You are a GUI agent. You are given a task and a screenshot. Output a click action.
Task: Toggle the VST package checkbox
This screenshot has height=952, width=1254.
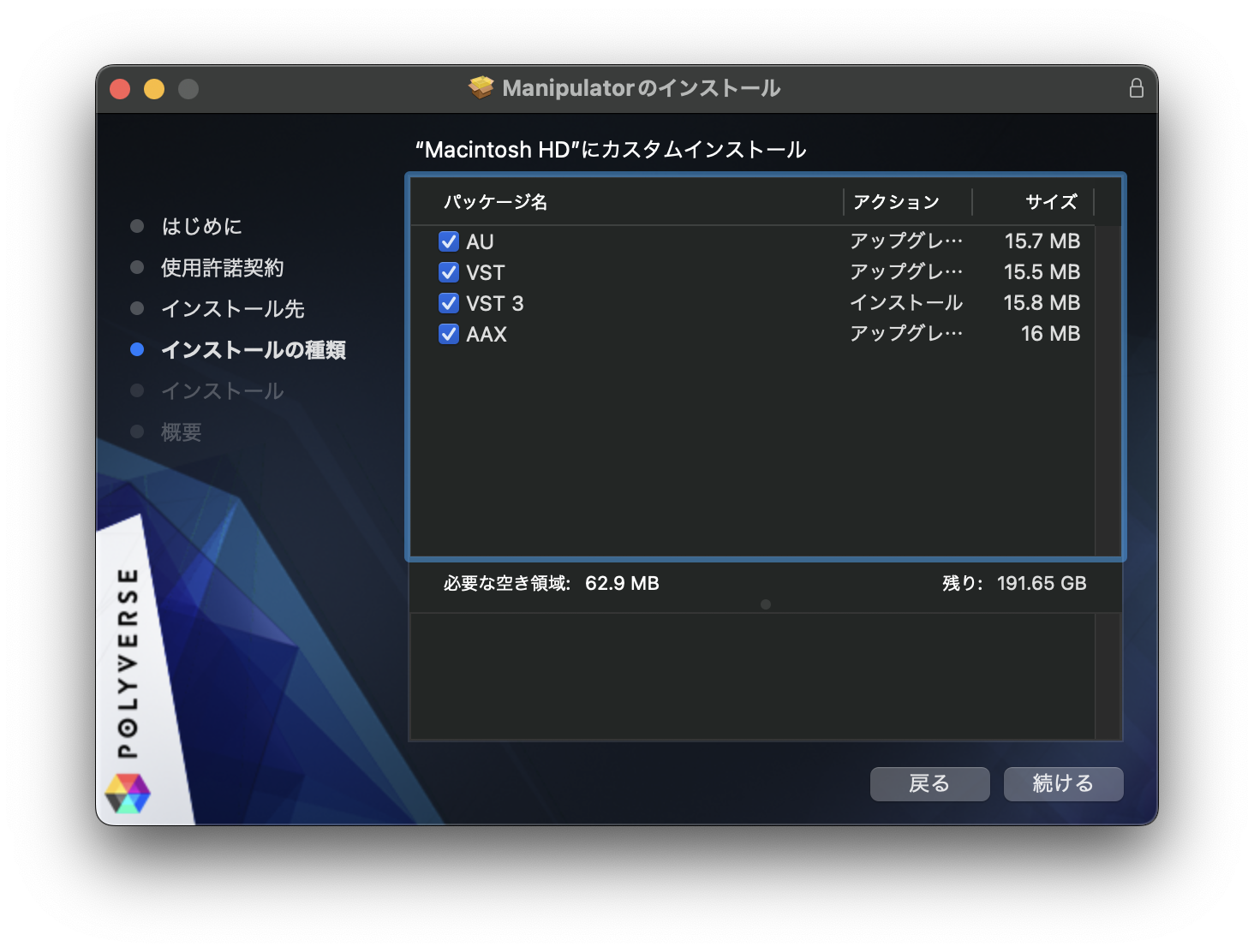449,272
